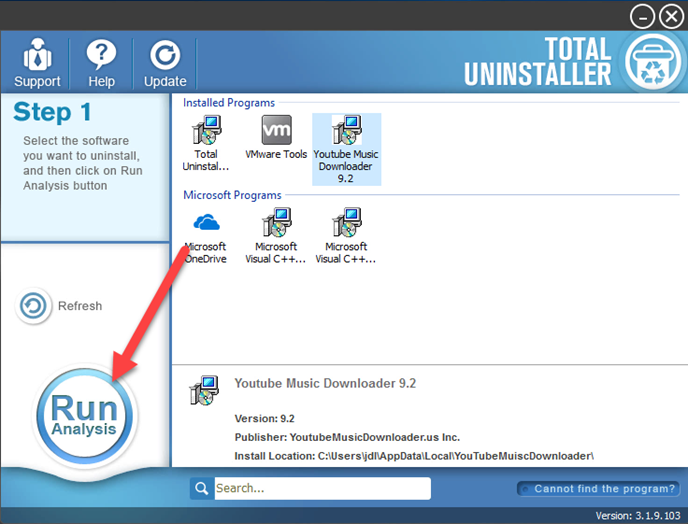Click the 'Version: 9.2' detail text
Screen dimensions: 688x524
(x=265, y=418)
